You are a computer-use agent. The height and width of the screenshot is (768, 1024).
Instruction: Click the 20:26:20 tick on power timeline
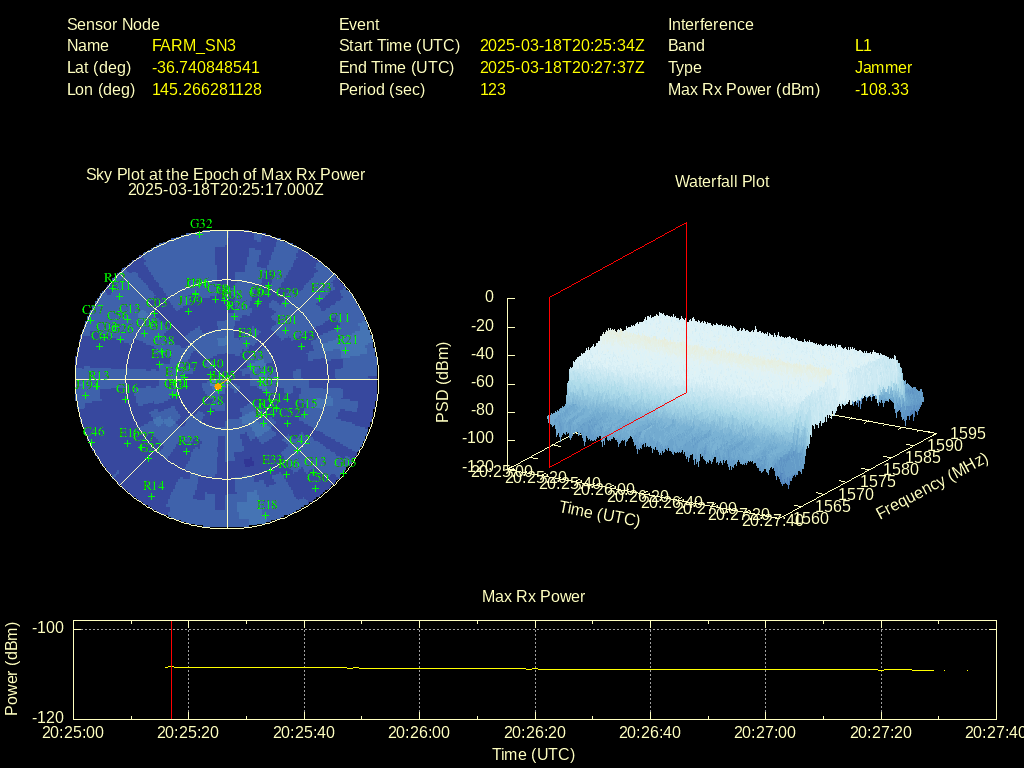(x=535, y=733)
